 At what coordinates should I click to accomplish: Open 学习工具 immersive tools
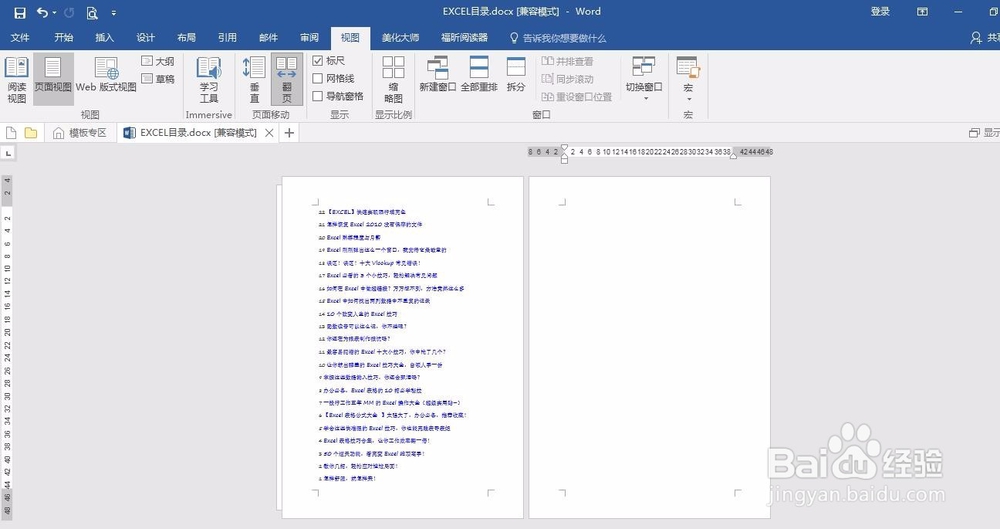click(x=209, y=79)
